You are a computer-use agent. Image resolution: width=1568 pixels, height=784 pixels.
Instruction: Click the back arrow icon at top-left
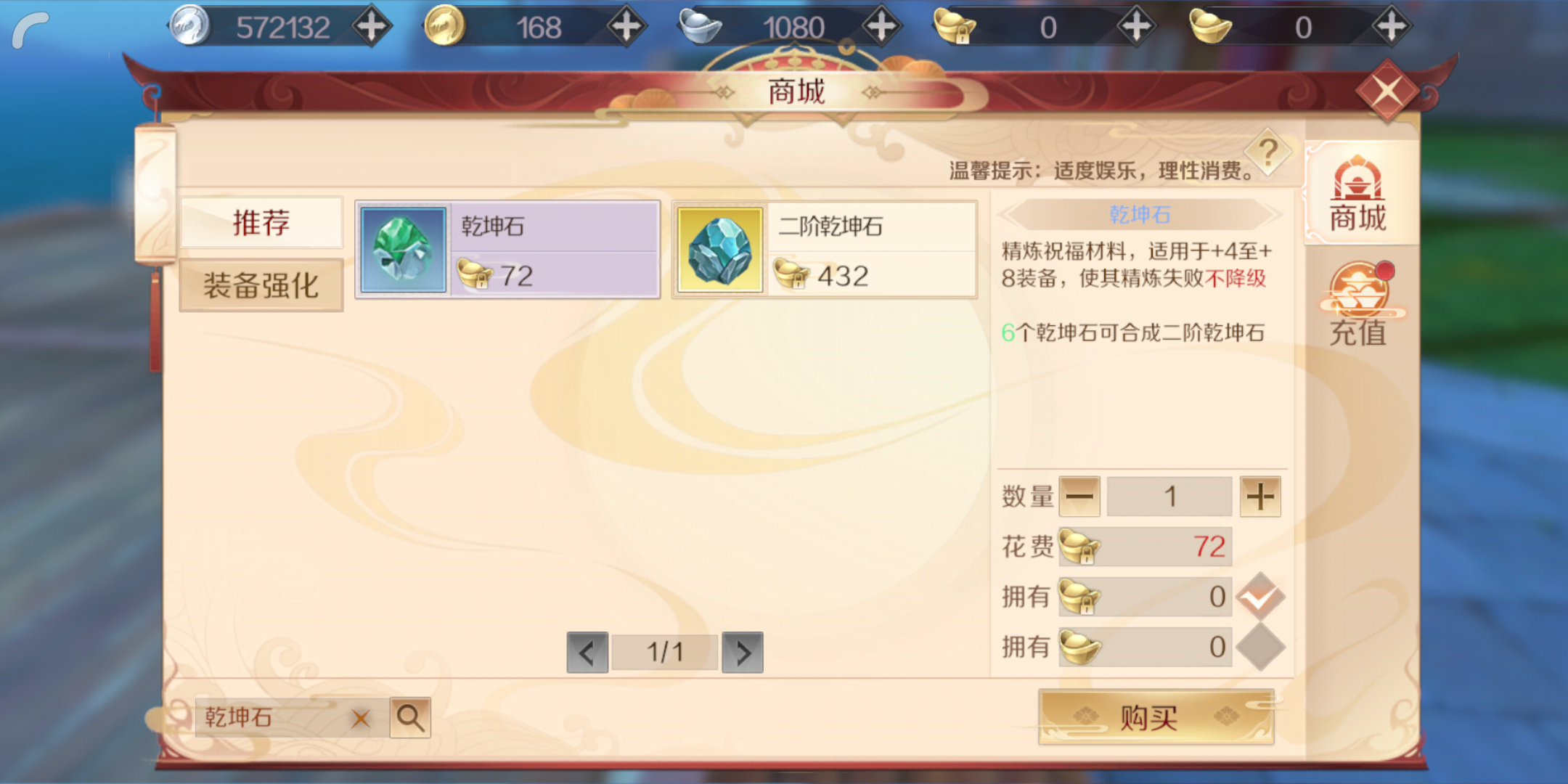click(x=30, y=29)
